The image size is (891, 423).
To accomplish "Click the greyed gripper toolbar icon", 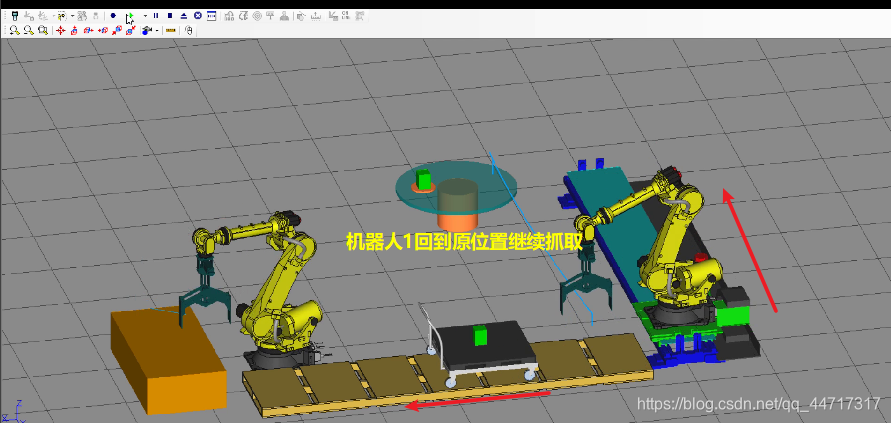I will tap(96, 16).
